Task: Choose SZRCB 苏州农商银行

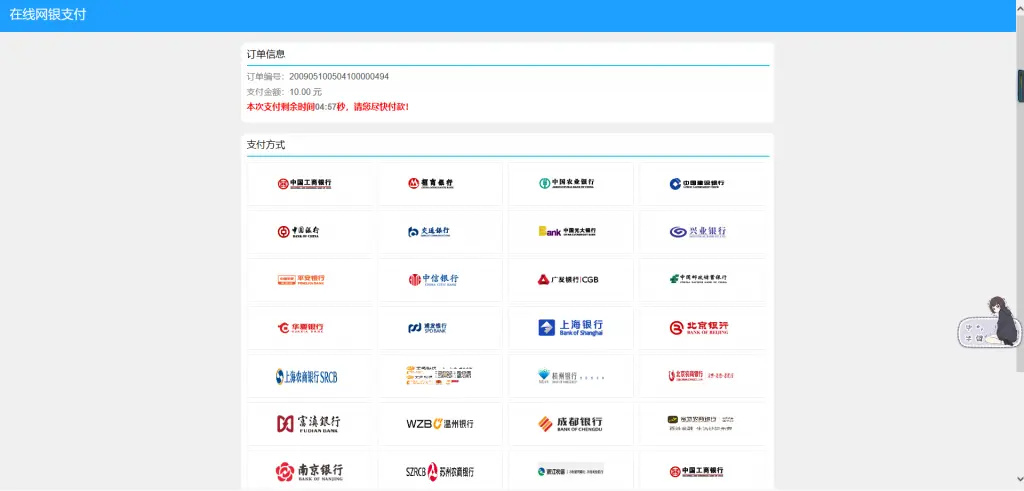Action: [440, 471]
